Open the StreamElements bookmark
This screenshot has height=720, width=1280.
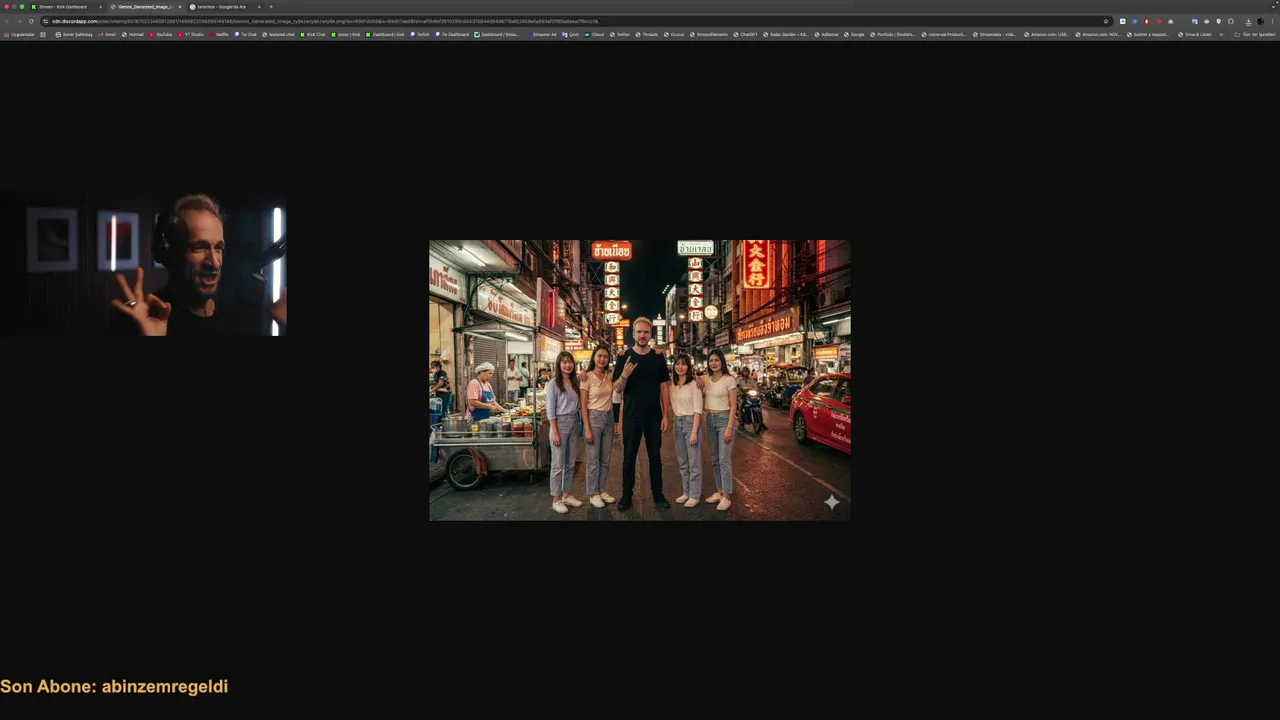pos(709,34)
